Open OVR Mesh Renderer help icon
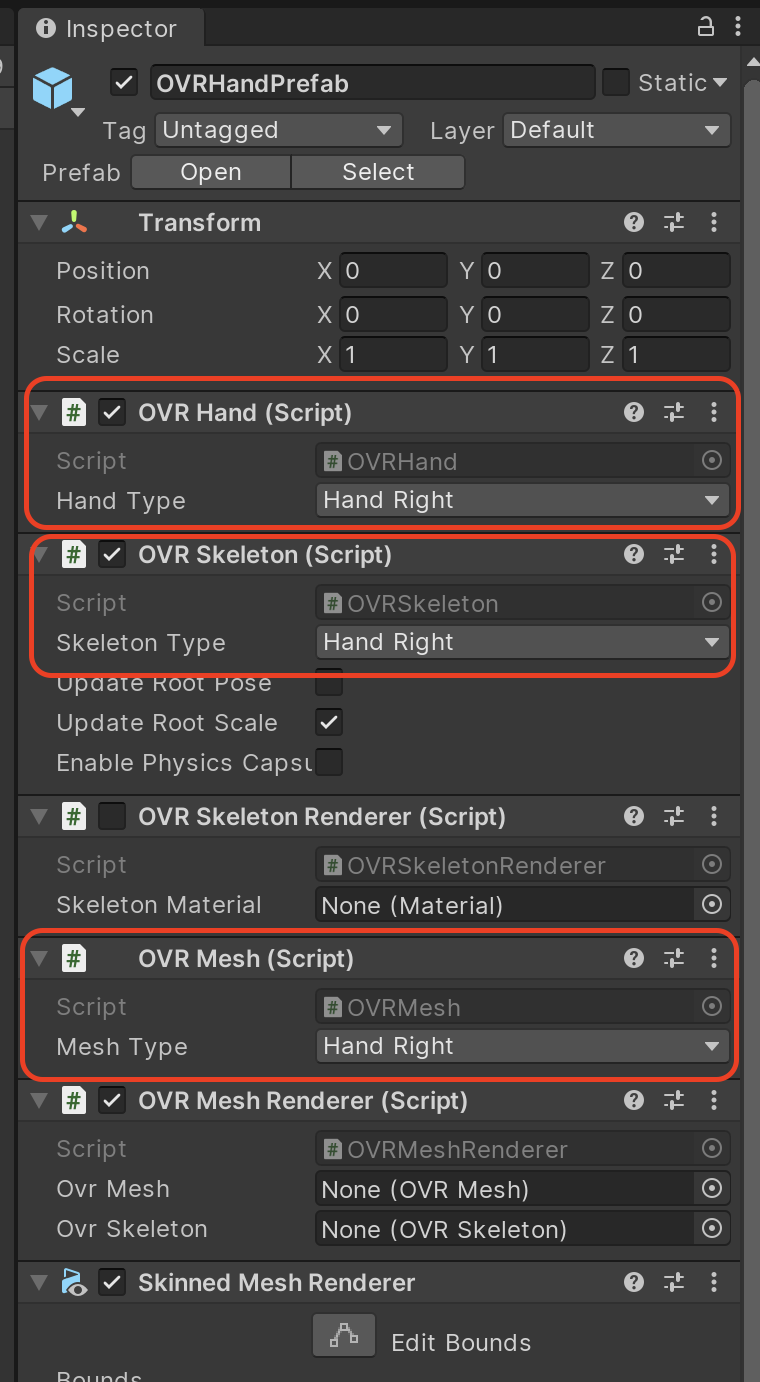 (633, 1100)
